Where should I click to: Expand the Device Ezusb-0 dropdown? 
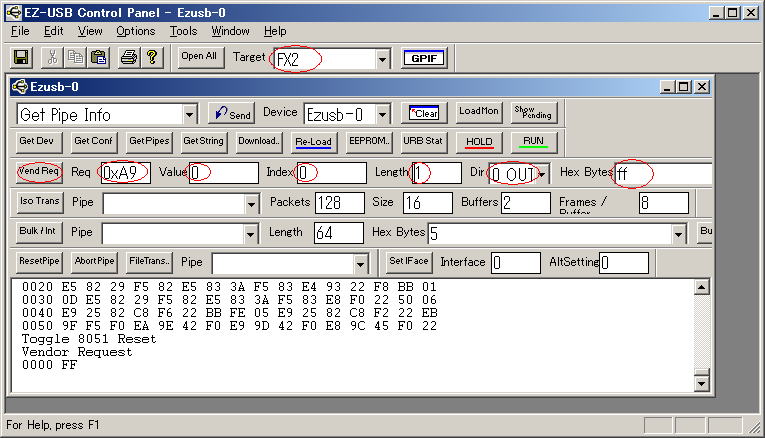(383, 115)
